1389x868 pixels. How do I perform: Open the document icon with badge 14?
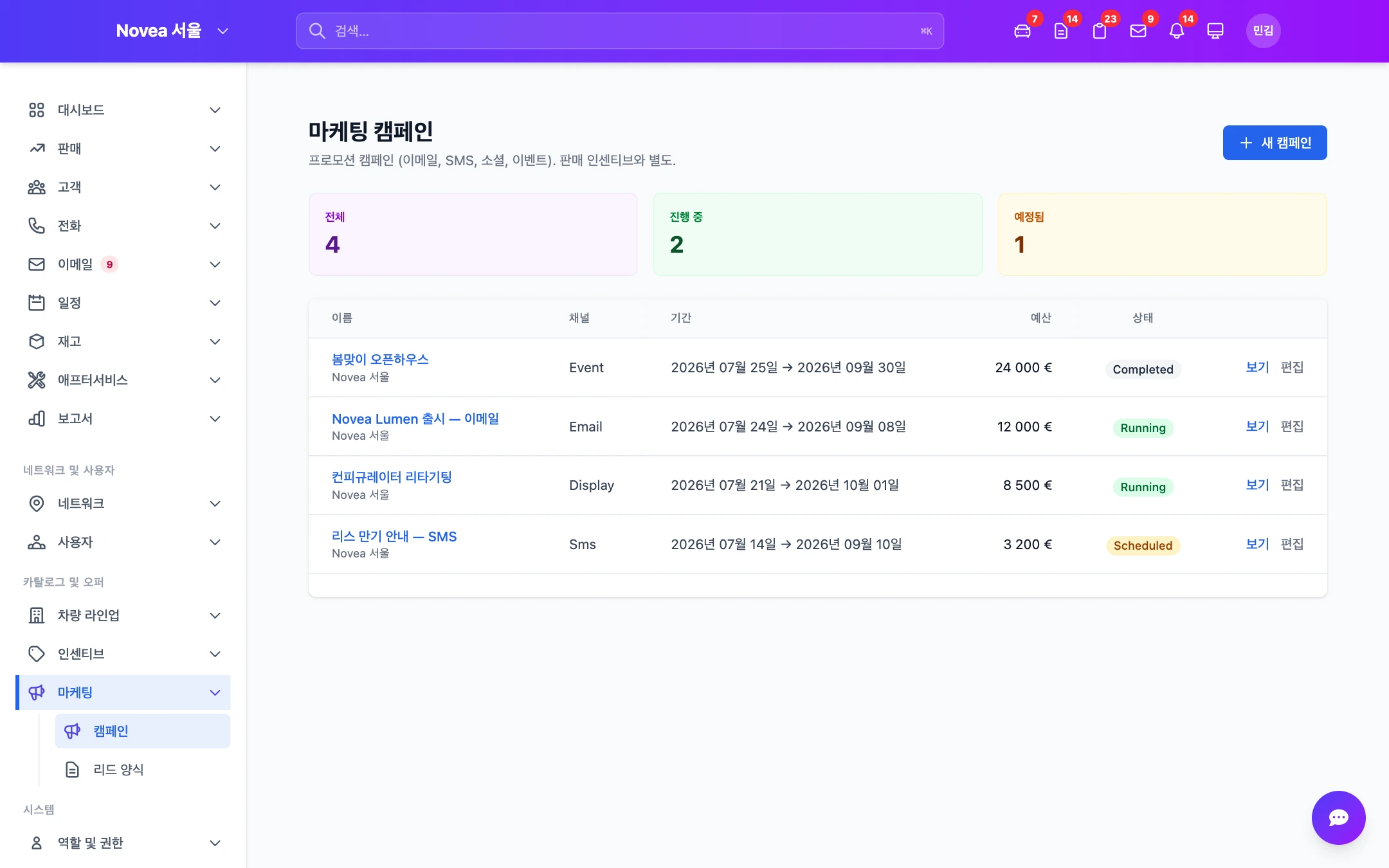(1061, 31)
